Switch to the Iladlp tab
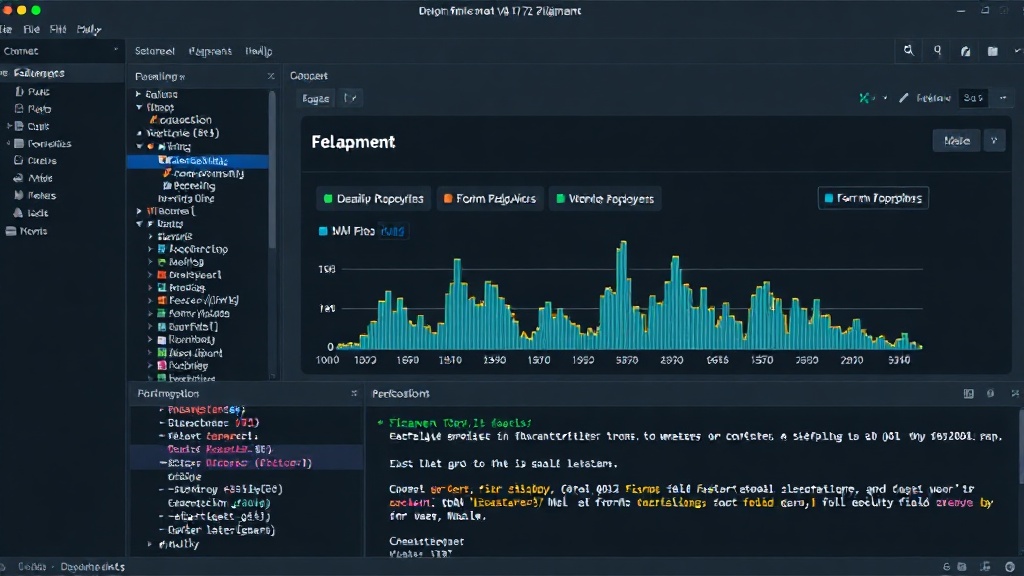This screenshot has height=576, width=1024. 259,51
